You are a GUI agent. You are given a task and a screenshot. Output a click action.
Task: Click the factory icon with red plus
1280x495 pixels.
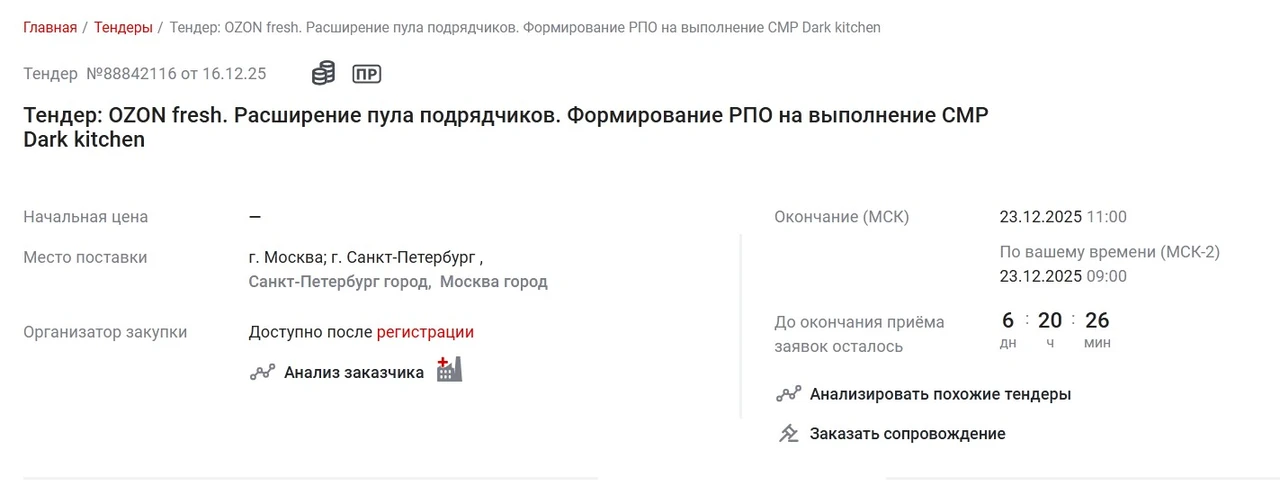click(x=449, y=369)
